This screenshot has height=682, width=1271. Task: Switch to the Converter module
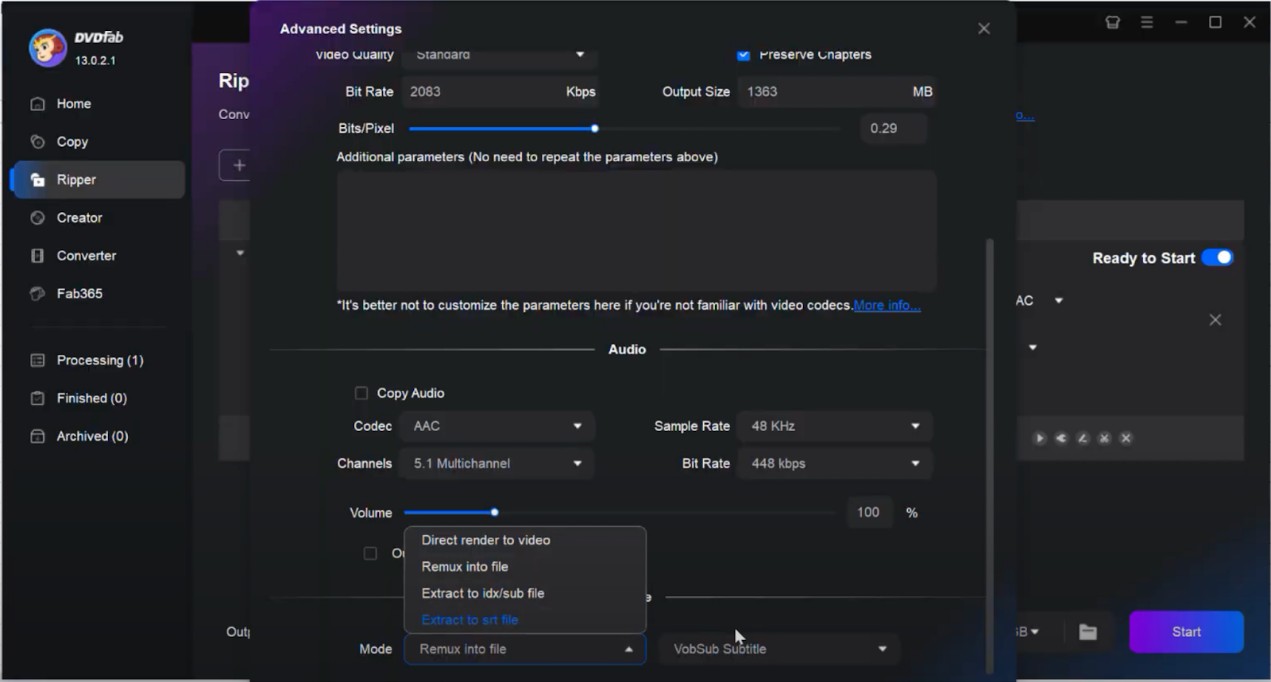coord(86,256)
